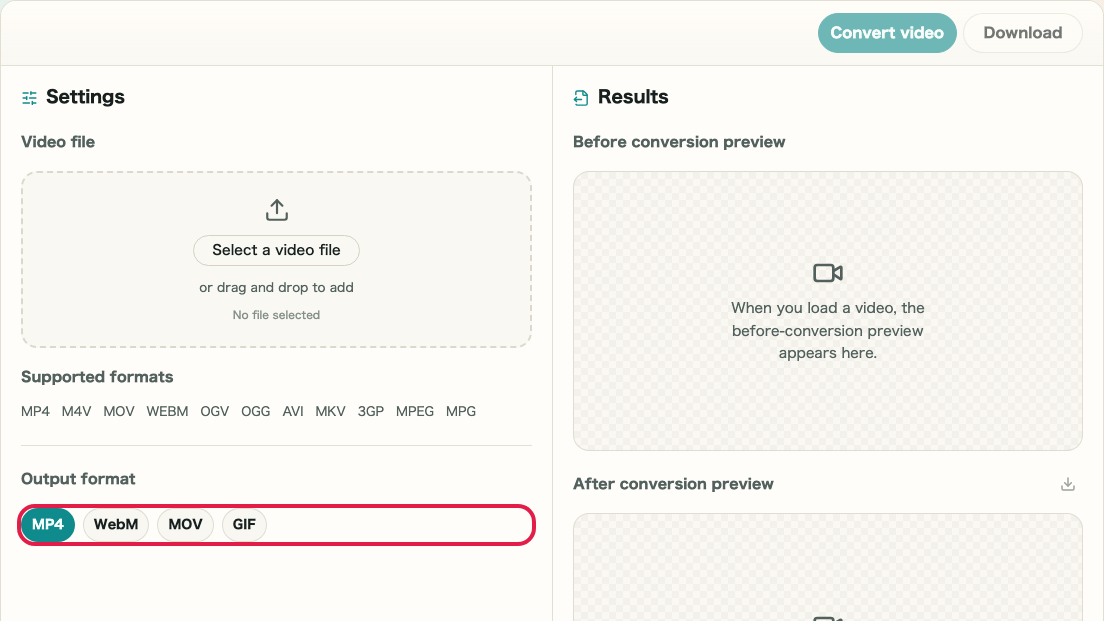Click the Results document icon
This screenshot has width=1104, height=621.
(x=581, y=98)
